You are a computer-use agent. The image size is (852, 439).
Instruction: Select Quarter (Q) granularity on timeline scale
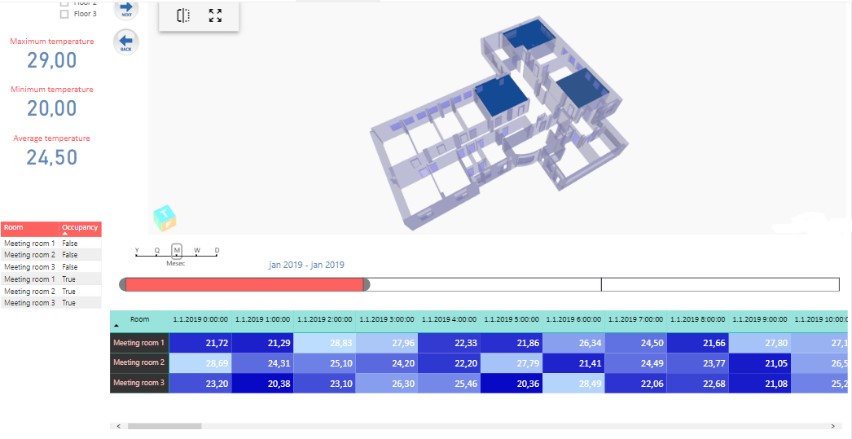click(x=157, y=250)
